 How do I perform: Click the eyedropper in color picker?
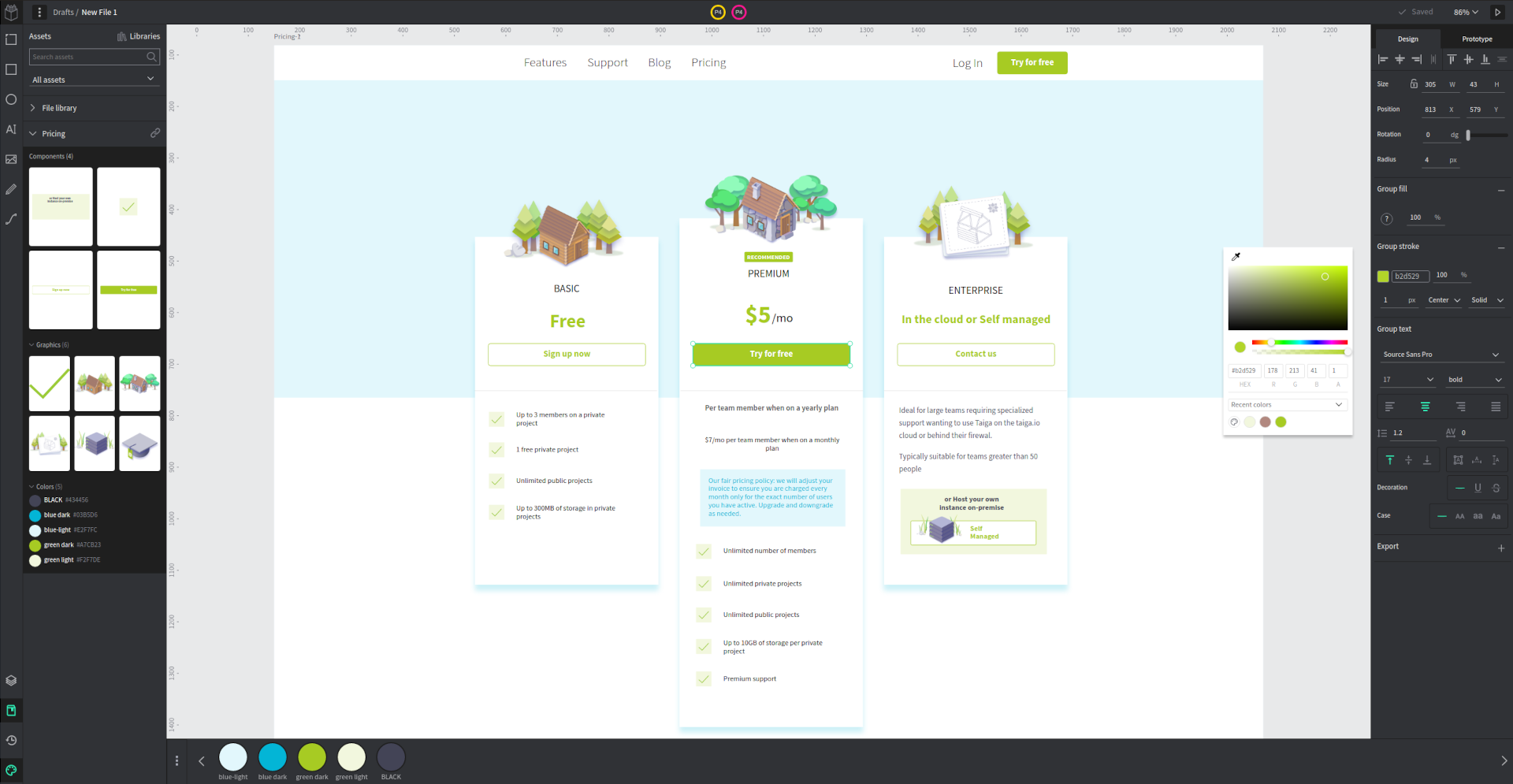pyautogui.click(x=1236, y=257)
